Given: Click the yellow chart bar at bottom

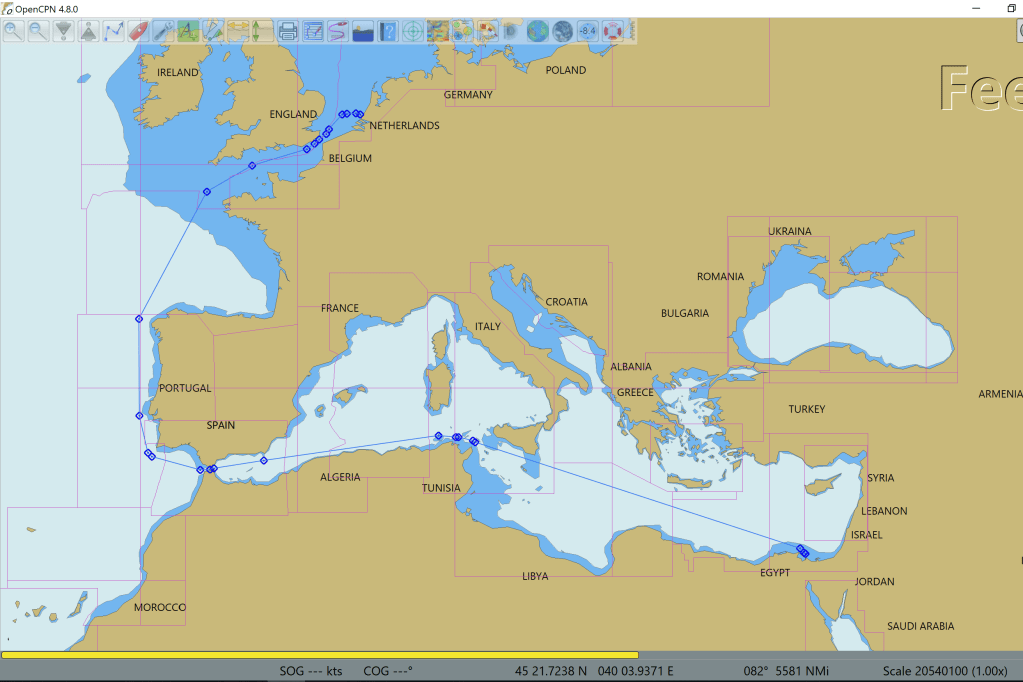Looking at the screenshot, I should coord(319,655).
